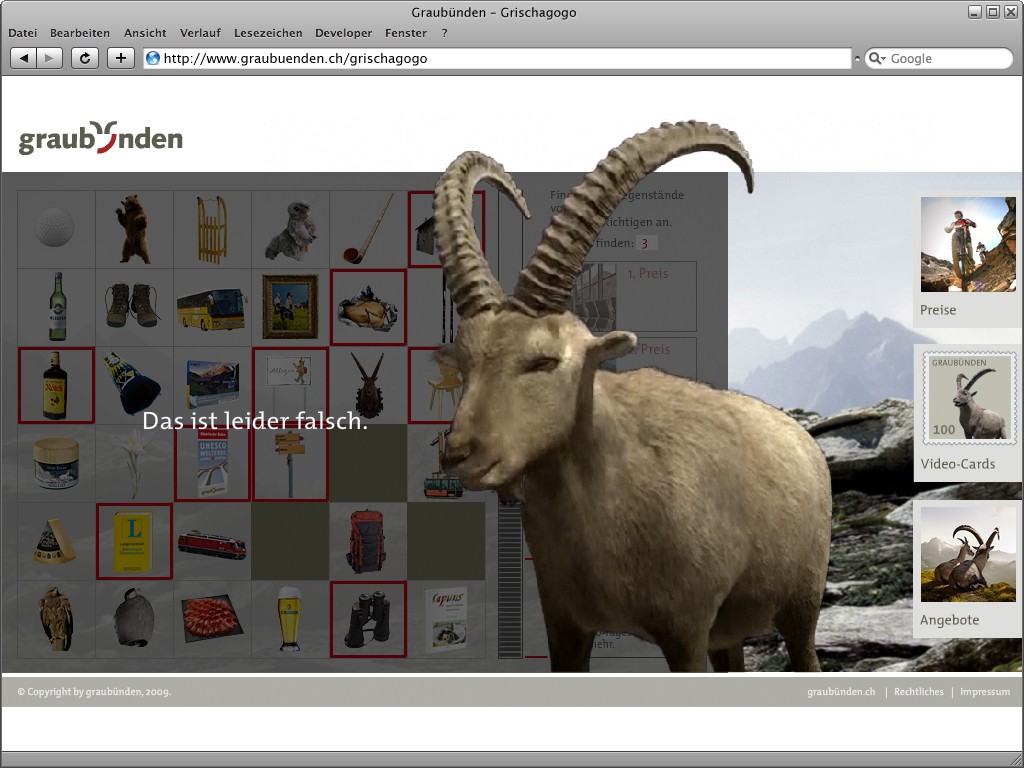Select the yellow Langenscheidt dictionary tile
Viewport: 1024px width, 768px height.
coord(135,541)
